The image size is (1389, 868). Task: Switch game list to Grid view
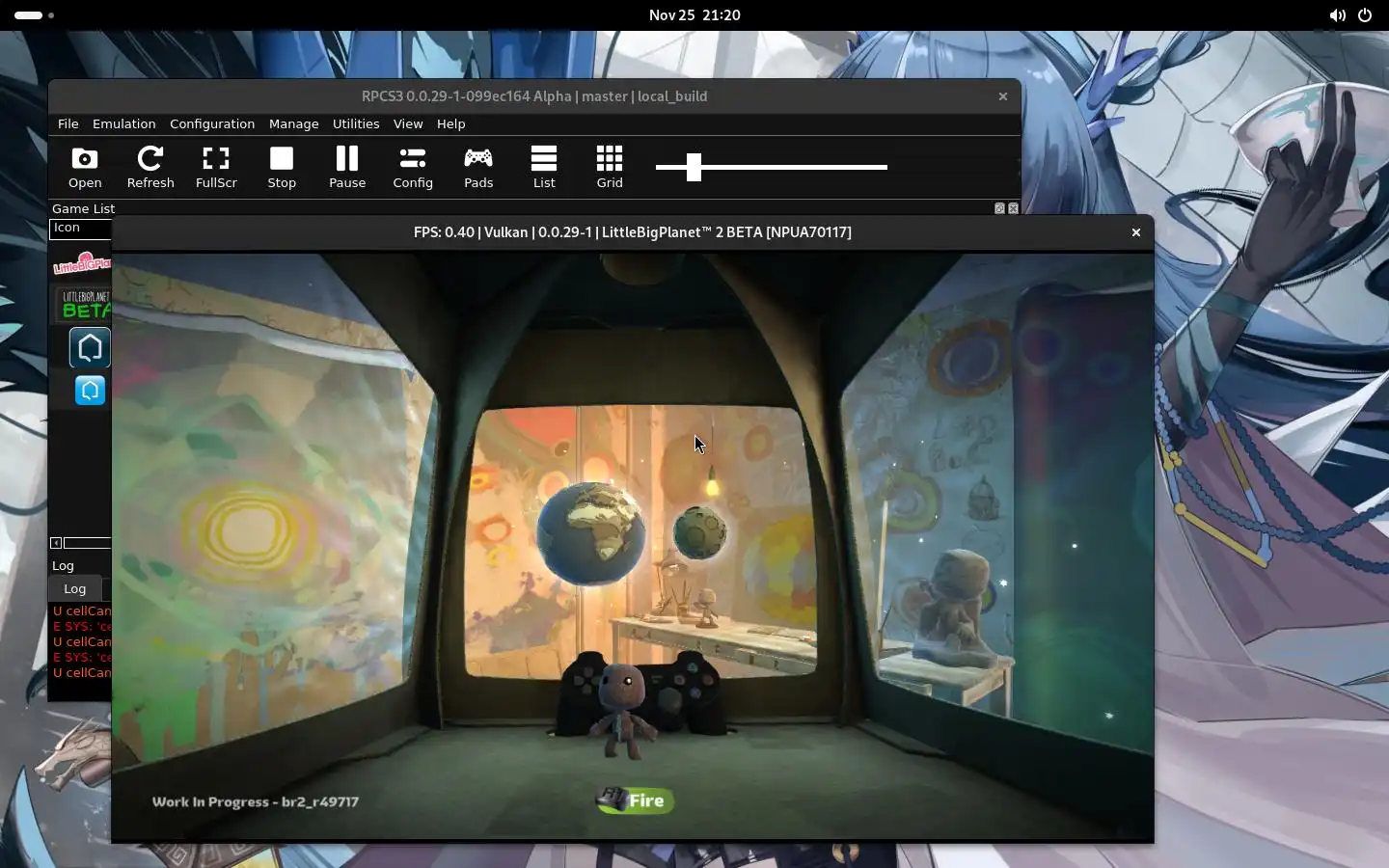click(x=610, y=167)
